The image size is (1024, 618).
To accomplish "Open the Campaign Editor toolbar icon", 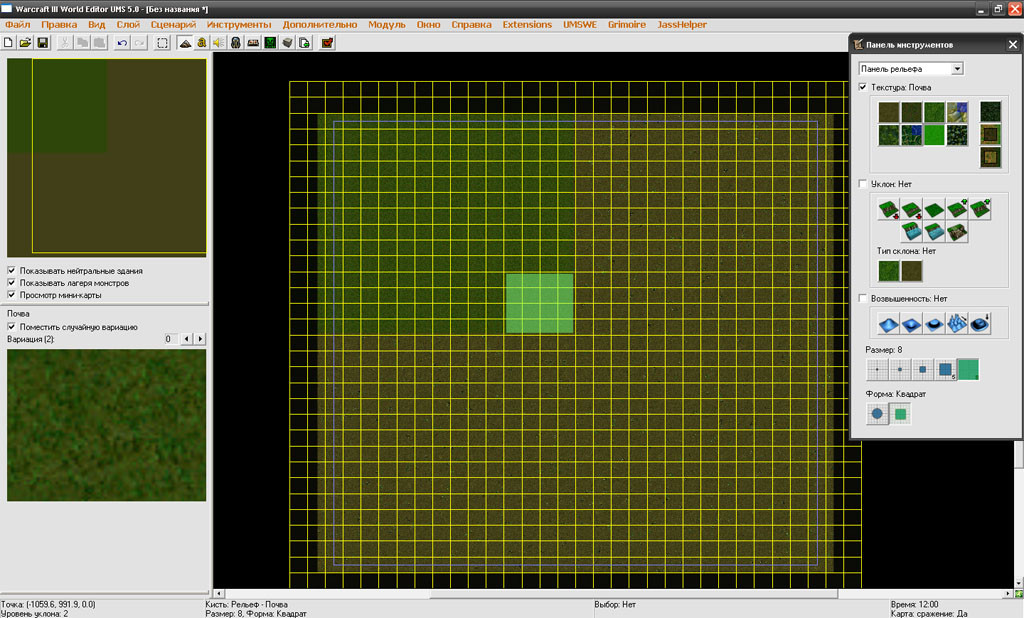I will (253, 42).
